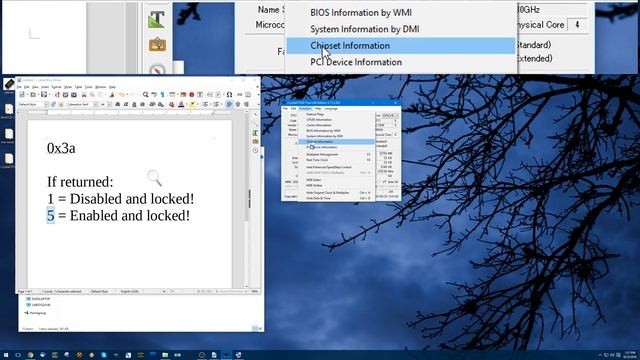
Task: Toggle underline formatting in Writer
Action: [134, 104]
